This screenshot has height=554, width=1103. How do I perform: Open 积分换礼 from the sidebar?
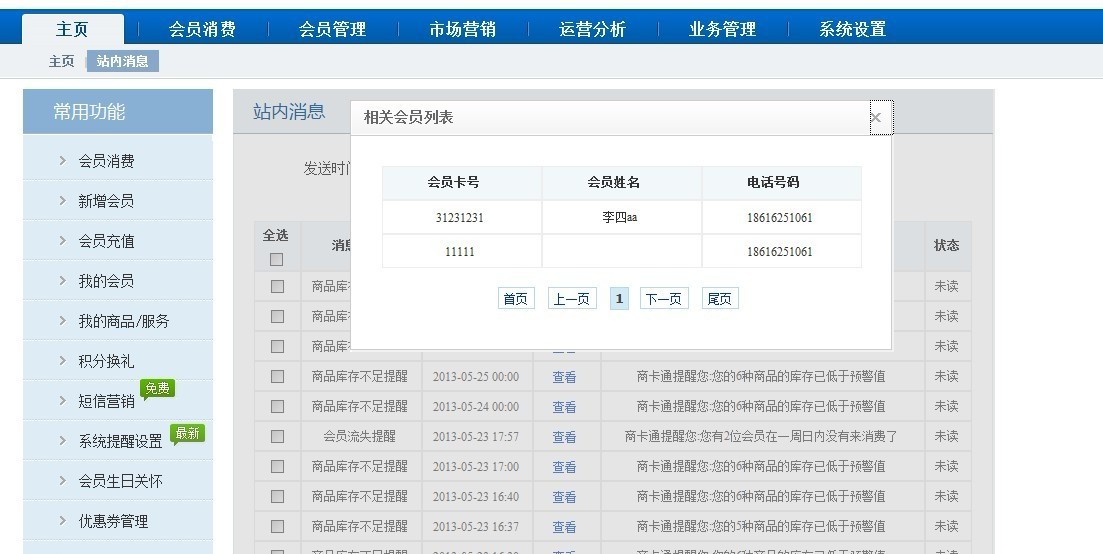click(x=106, y=361)
